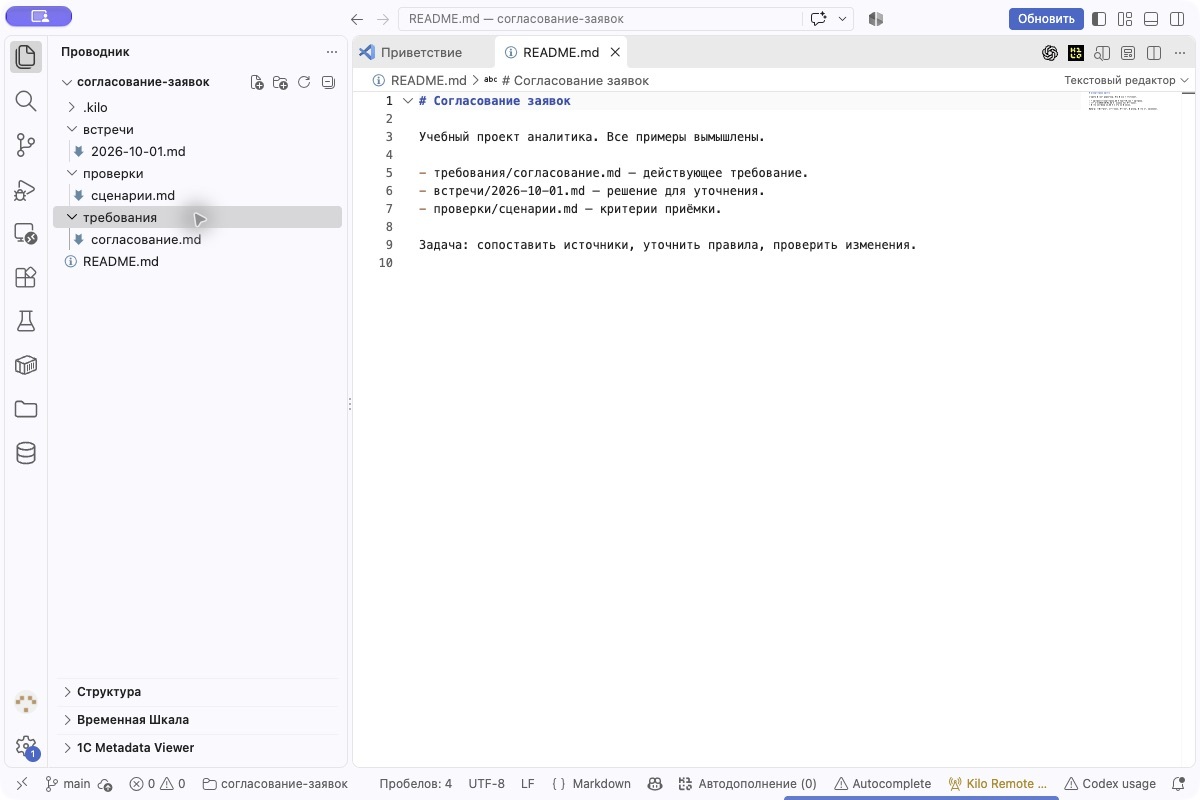Create a new file in explorer
This screenshot has width=1200, height=800.
click(x=257, y=83)
